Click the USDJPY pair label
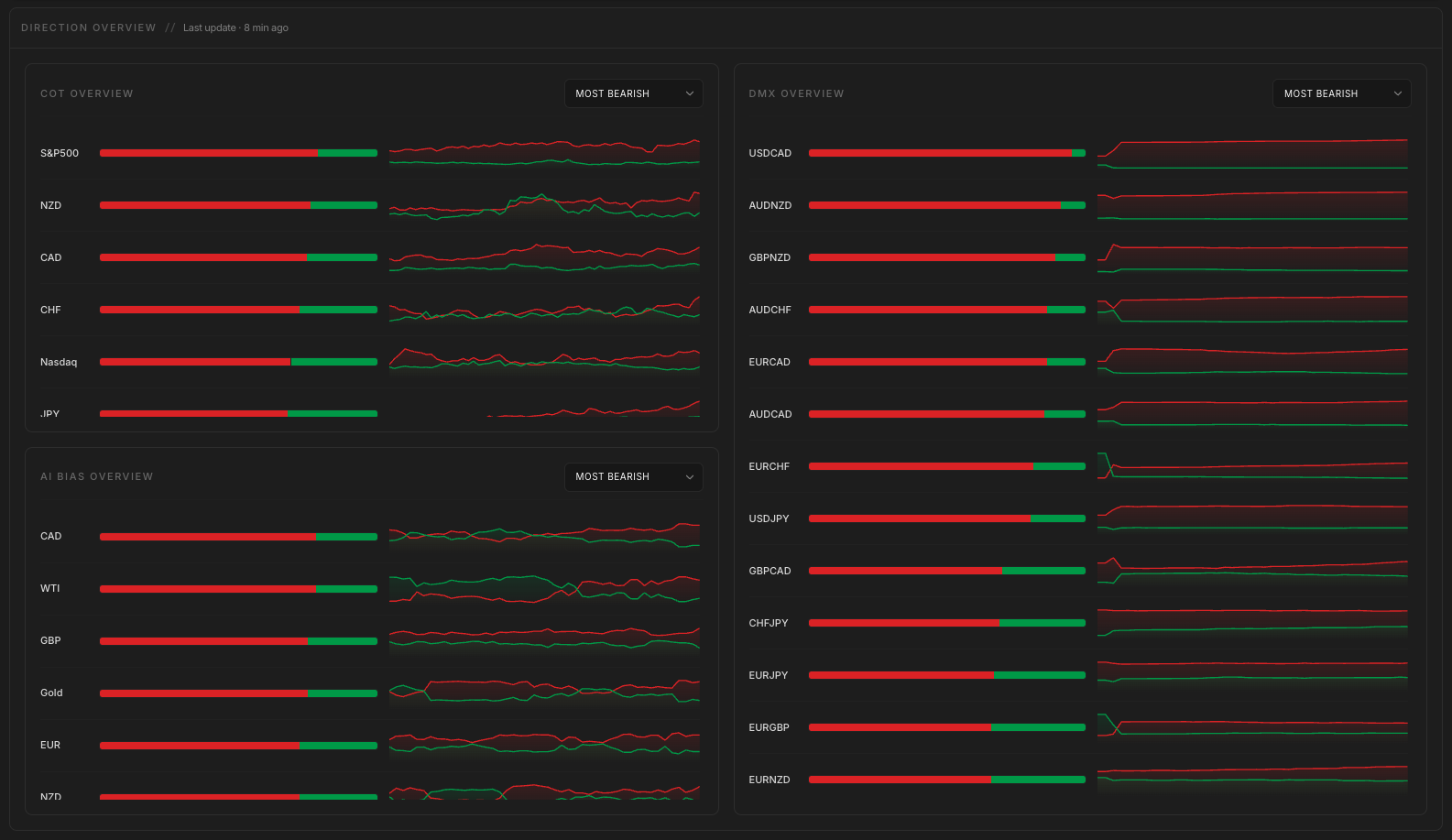 769,518
